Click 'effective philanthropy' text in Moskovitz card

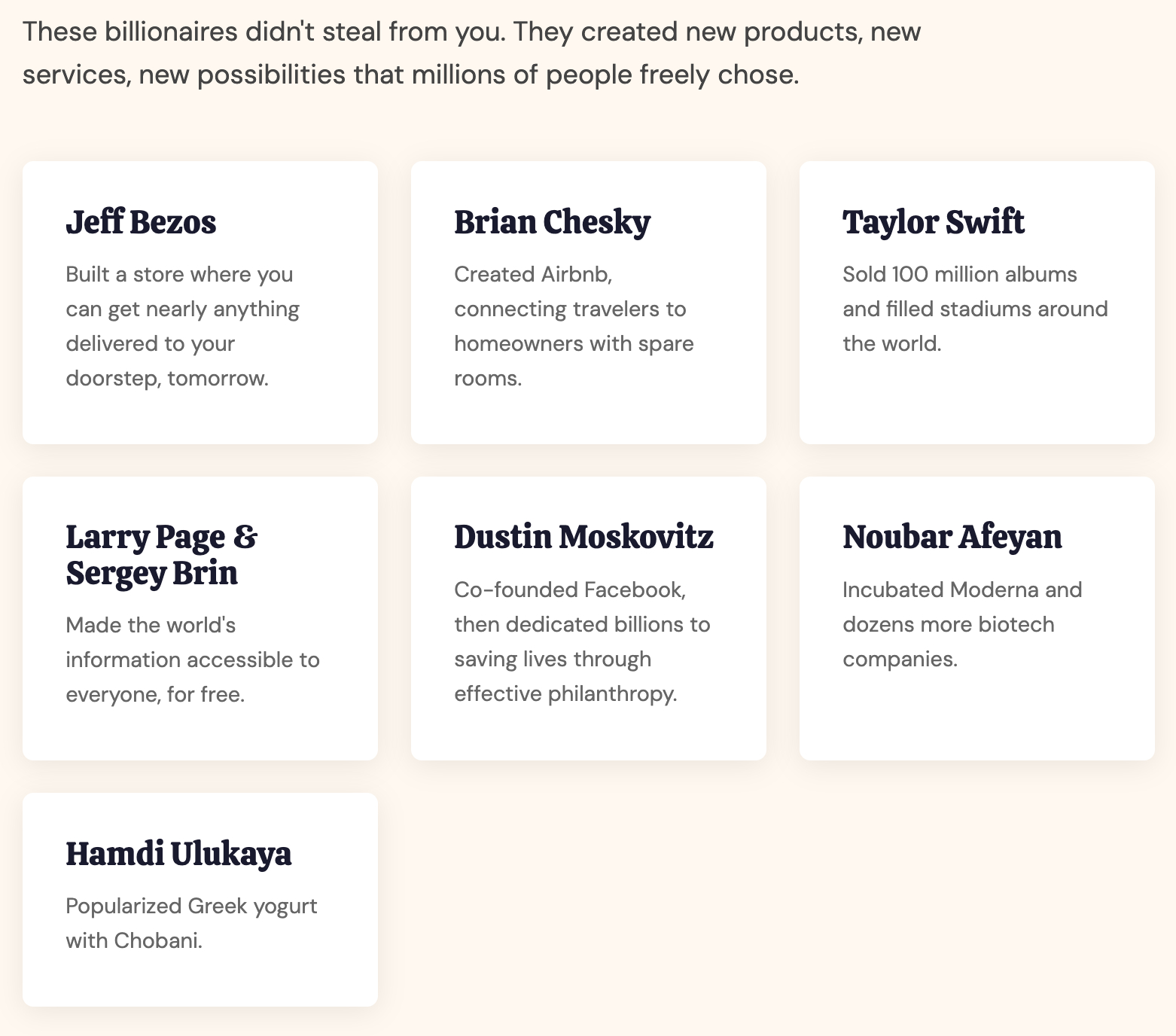565,694
